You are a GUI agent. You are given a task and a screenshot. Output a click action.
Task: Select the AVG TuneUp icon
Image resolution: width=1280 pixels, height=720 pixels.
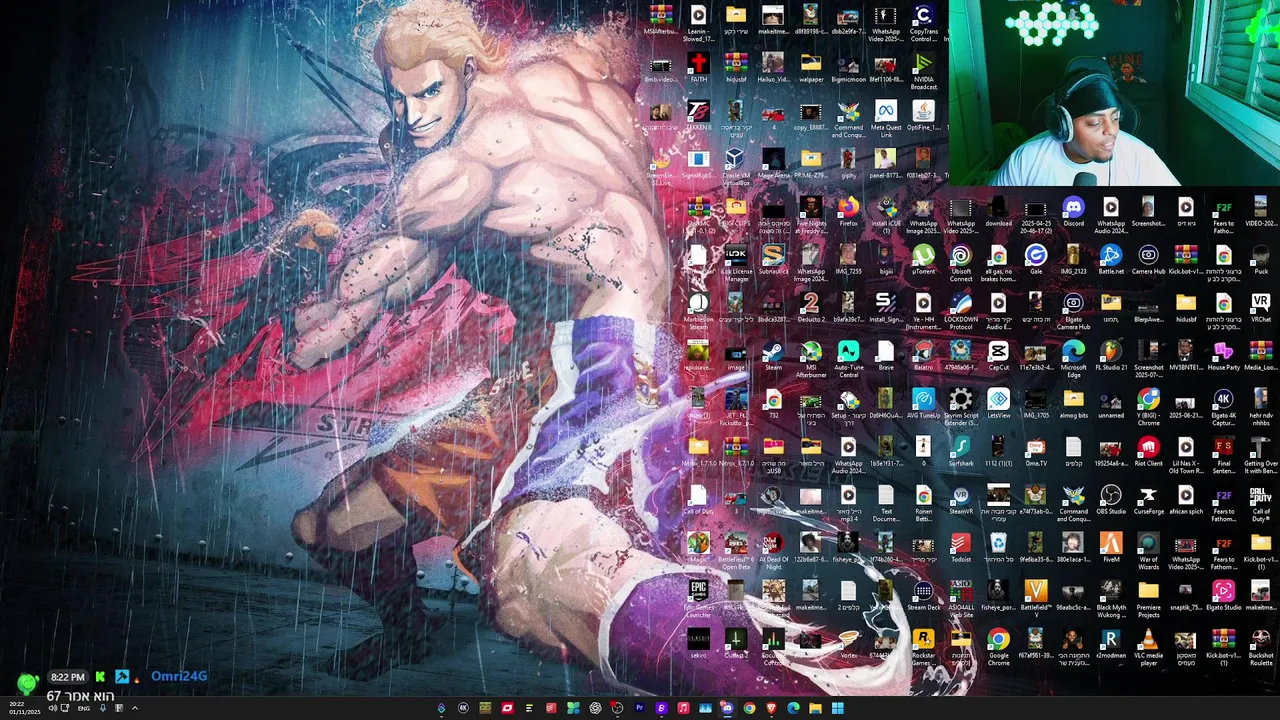pos(923,405)
